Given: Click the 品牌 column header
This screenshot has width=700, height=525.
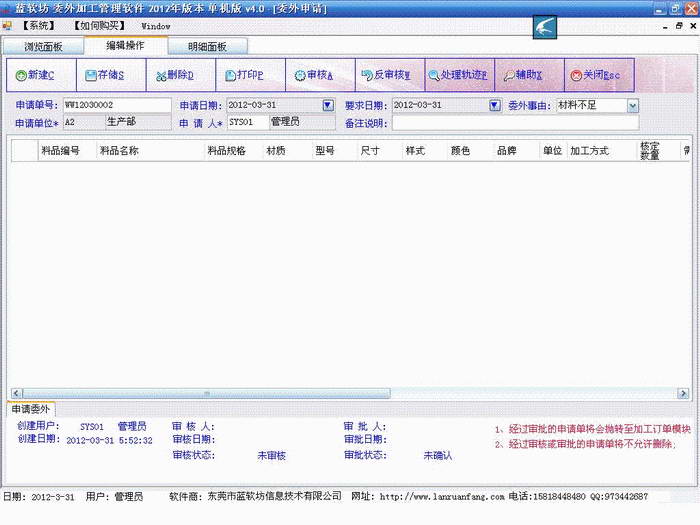Looking at the screenshot, I should [x=517, y=151].
